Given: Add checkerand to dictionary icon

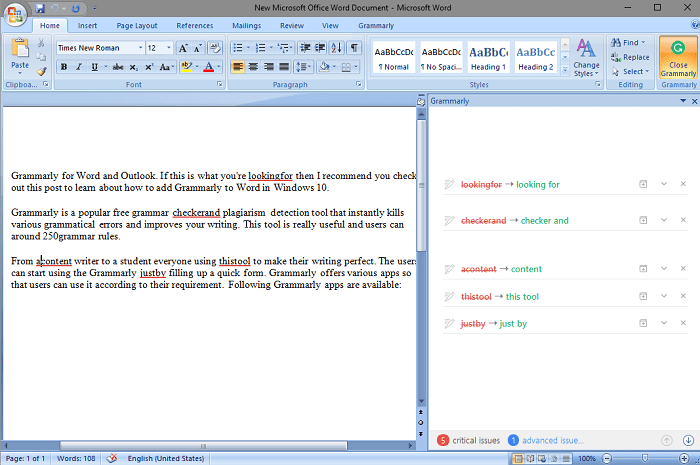Looking at the screenshot, I should pyautogui.click(x=643, y=220).
